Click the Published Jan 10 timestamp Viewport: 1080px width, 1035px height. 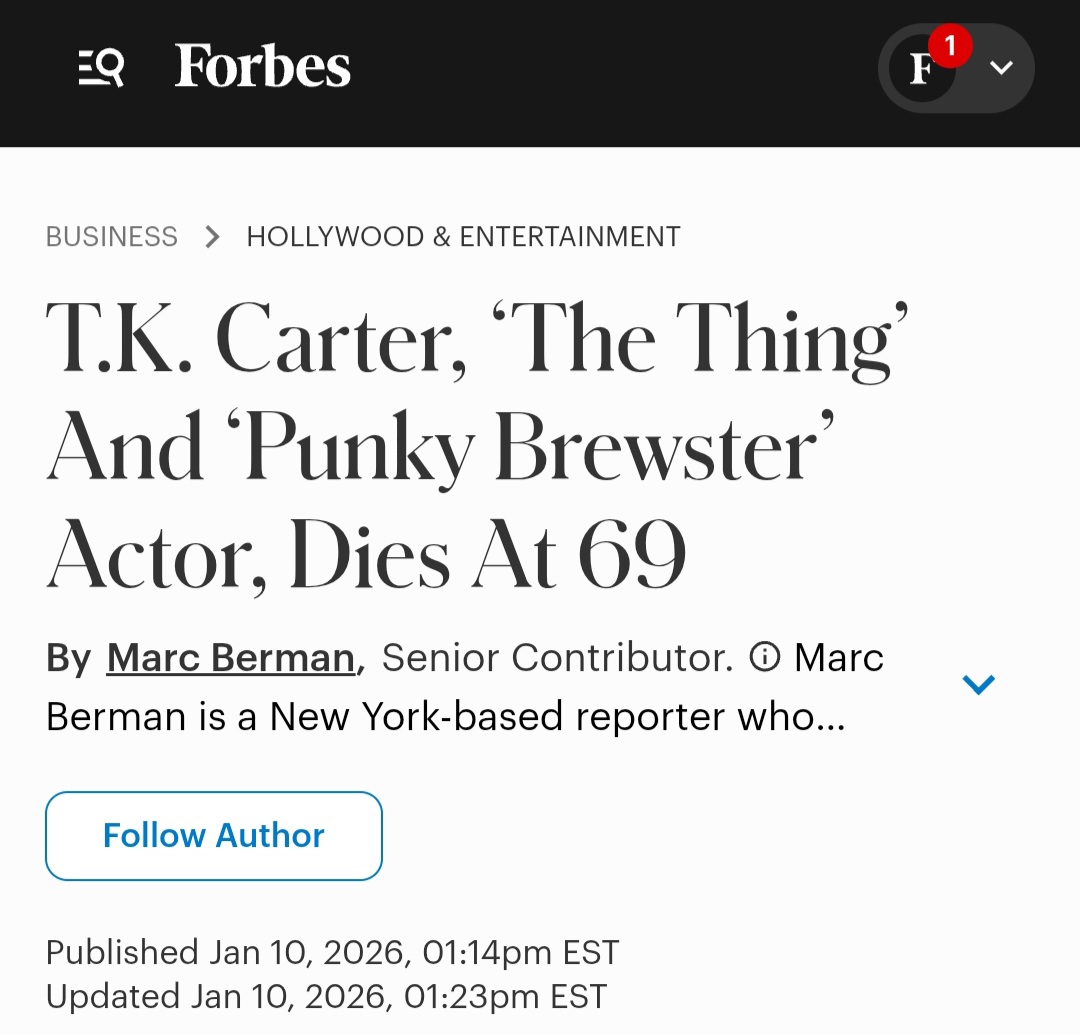click(x=332, y=952)
